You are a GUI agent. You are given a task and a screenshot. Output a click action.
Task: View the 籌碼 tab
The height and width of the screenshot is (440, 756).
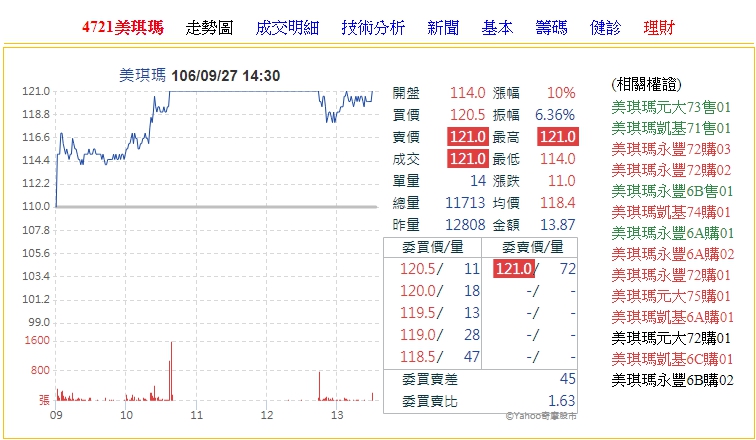click(551, 27)
